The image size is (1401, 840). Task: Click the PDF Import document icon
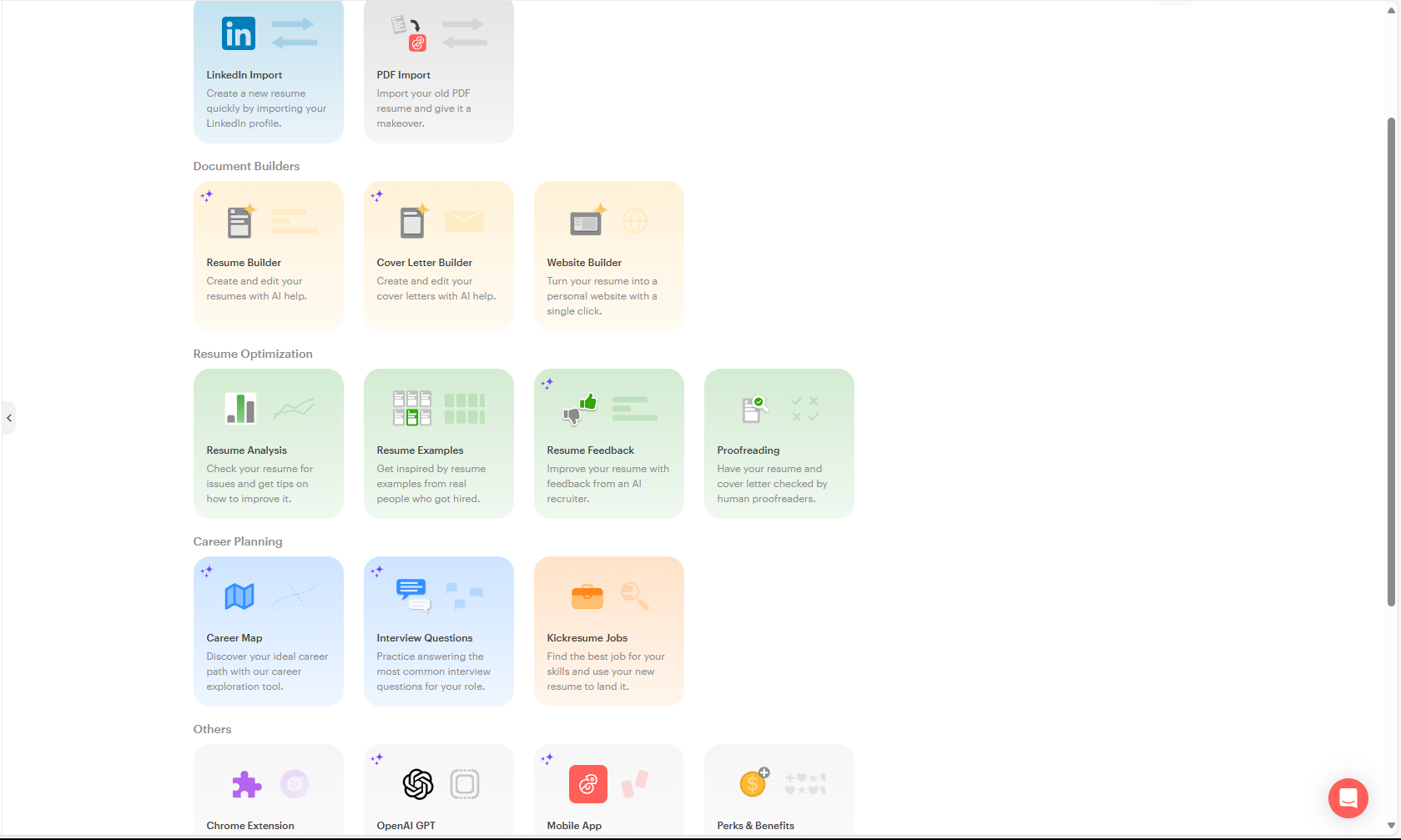click(409, 33)
